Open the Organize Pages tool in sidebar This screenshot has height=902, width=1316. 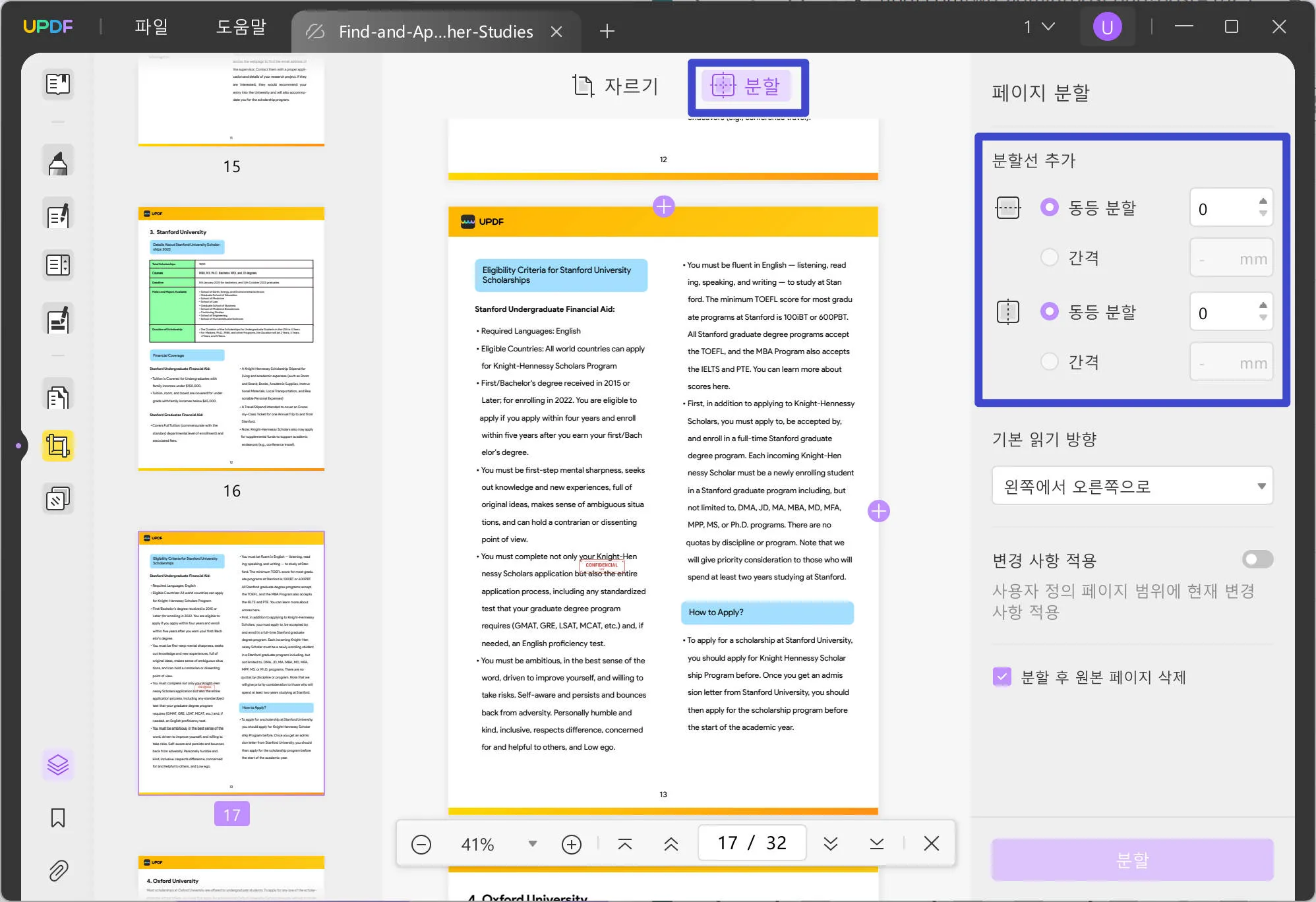(x=58, y=265)
